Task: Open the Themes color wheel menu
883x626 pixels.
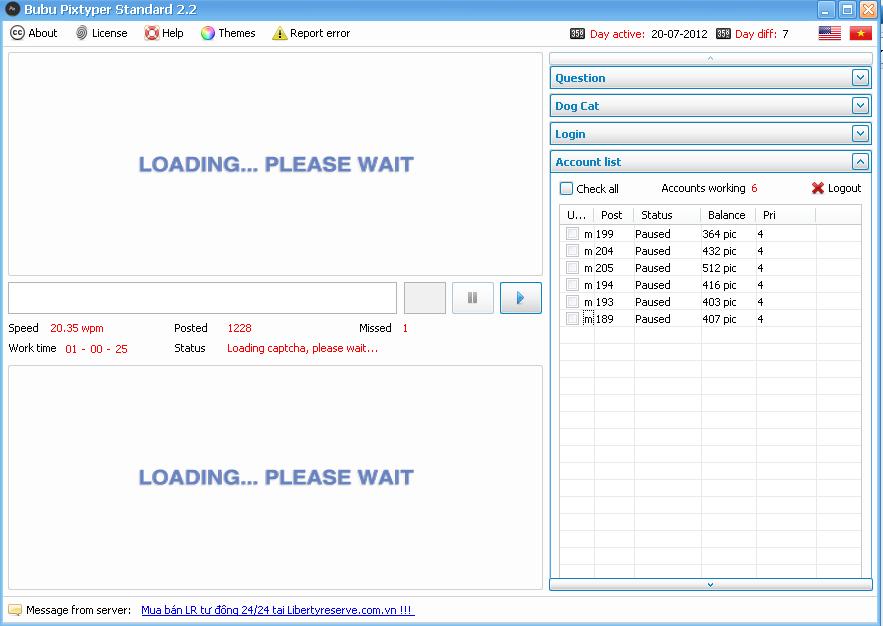Action: (x=208, y=33)
